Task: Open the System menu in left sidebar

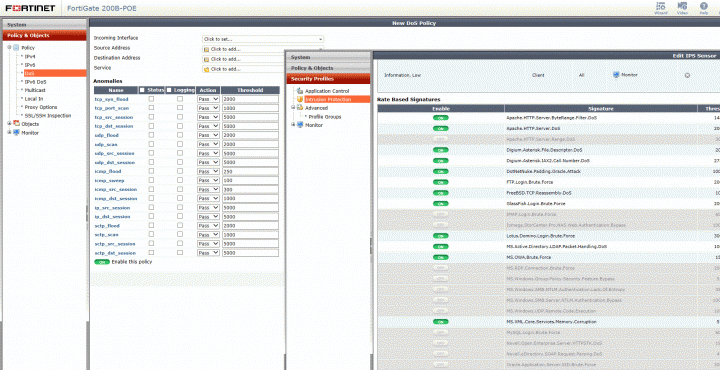Action: (45, 25)
